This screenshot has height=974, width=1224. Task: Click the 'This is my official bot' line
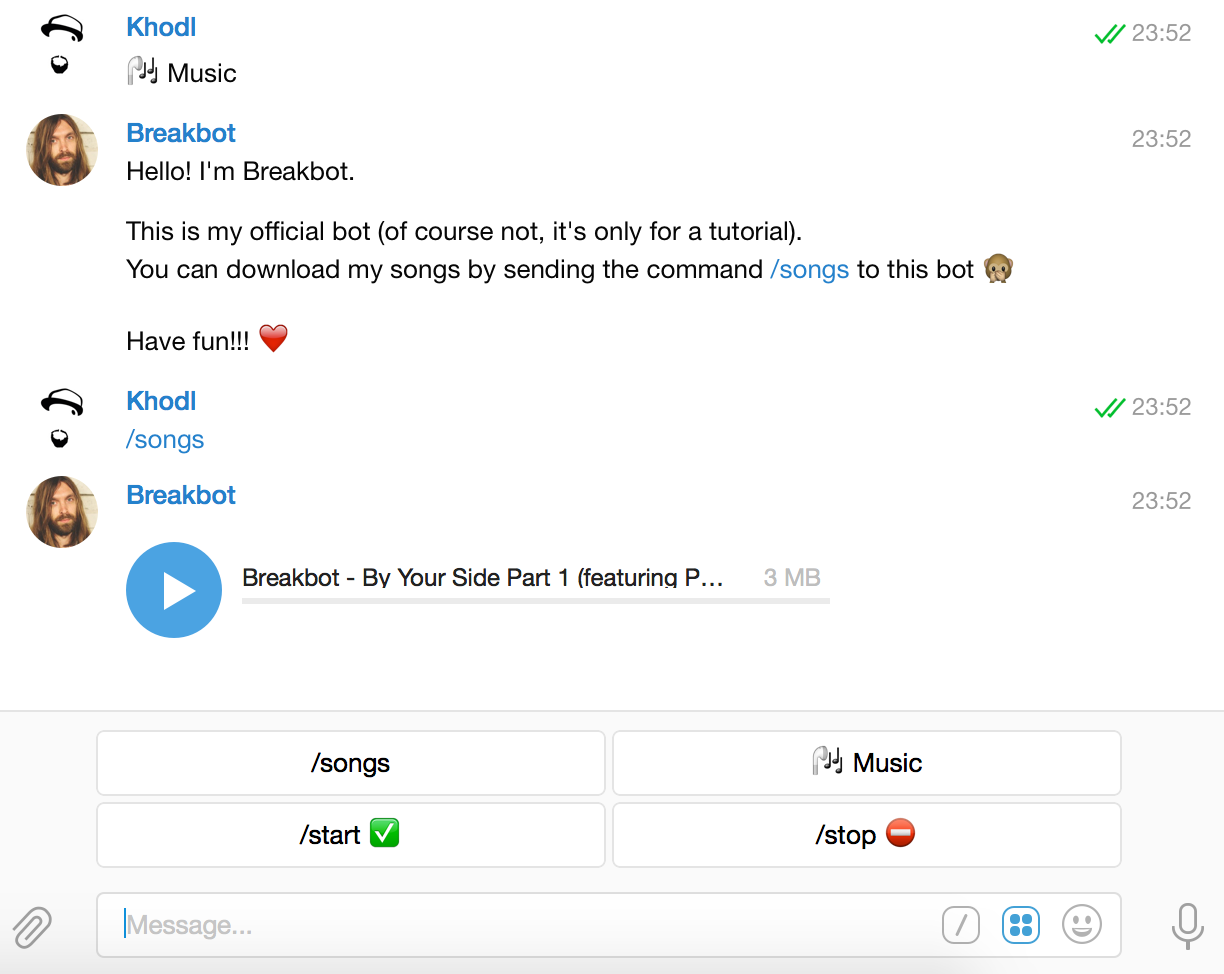(x=464, y=232)
